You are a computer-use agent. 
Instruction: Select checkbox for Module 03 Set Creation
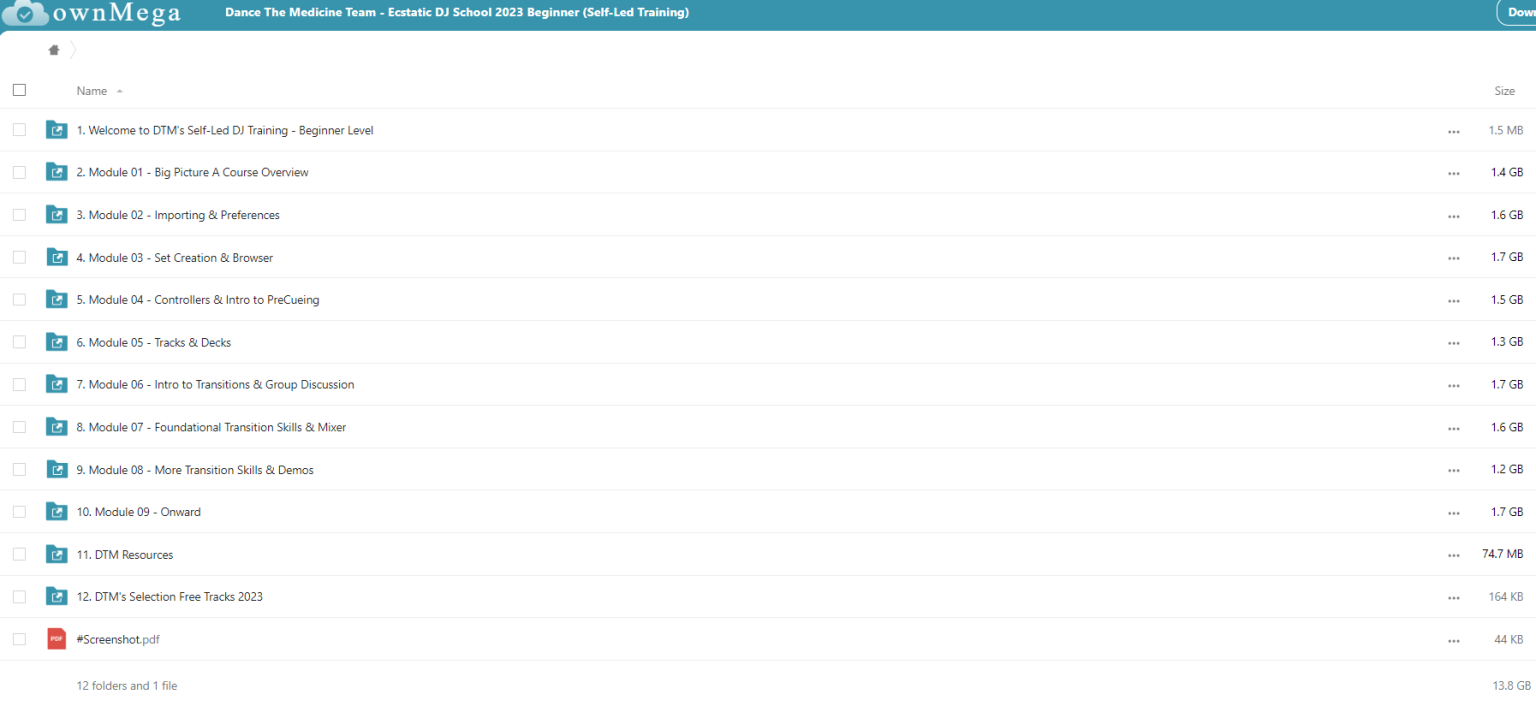coord(19,257)
